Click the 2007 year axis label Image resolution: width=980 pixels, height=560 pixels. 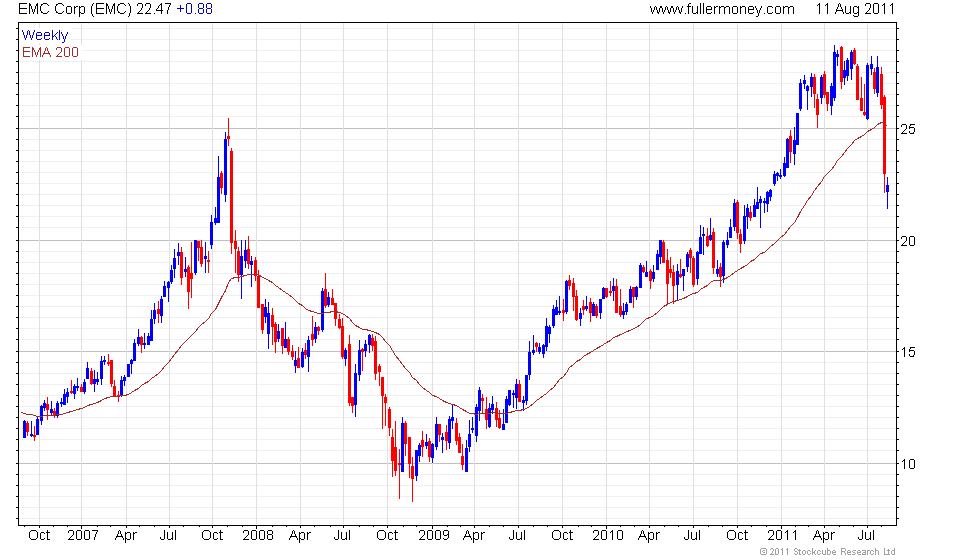[x=82, y=535]
